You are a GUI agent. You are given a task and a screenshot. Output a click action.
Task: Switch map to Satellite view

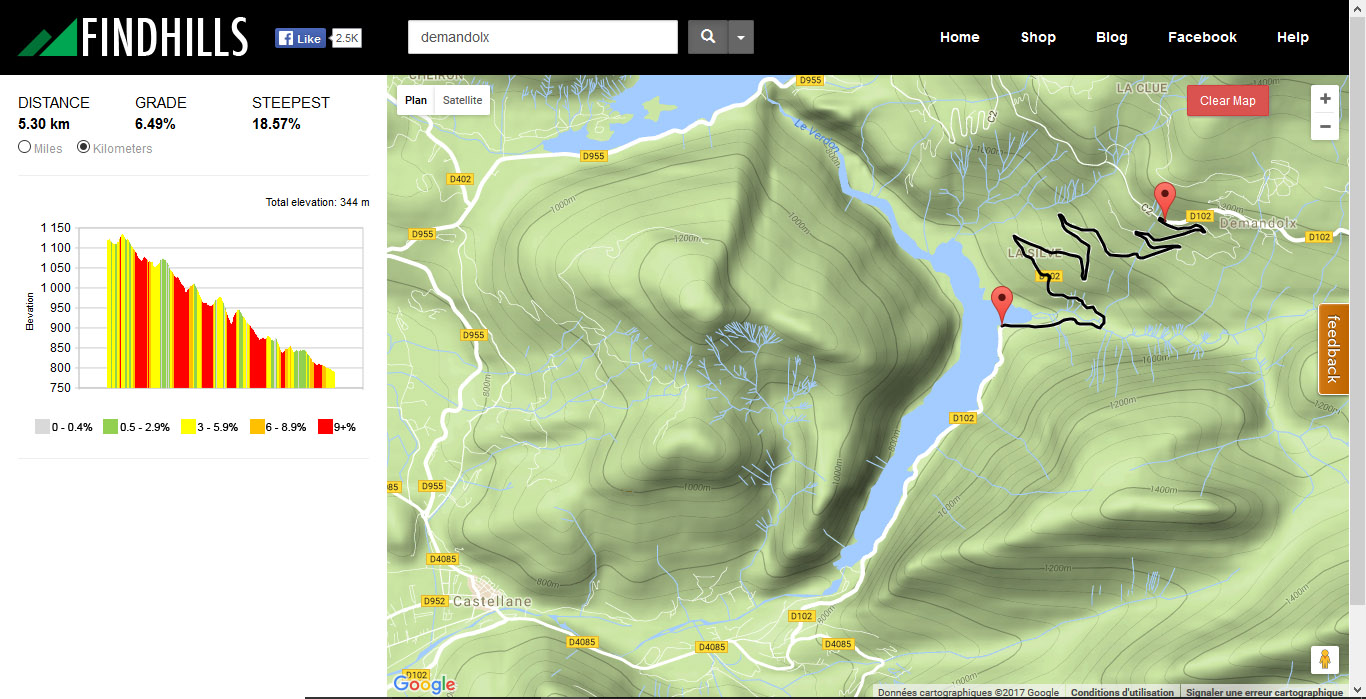(462, 100)
